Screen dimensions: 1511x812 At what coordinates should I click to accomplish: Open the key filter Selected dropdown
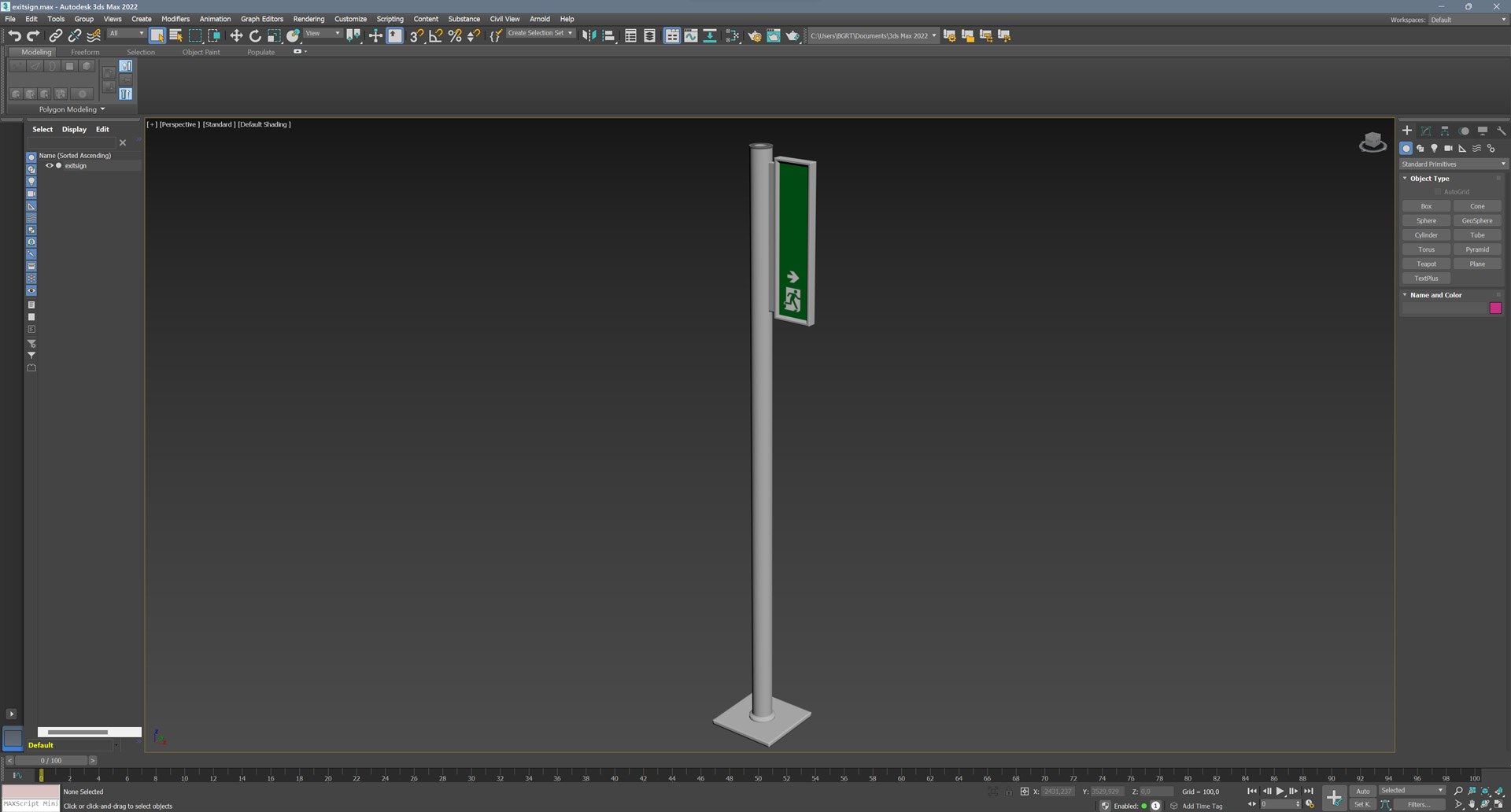pyautogui.click(x=1412, y=791)
